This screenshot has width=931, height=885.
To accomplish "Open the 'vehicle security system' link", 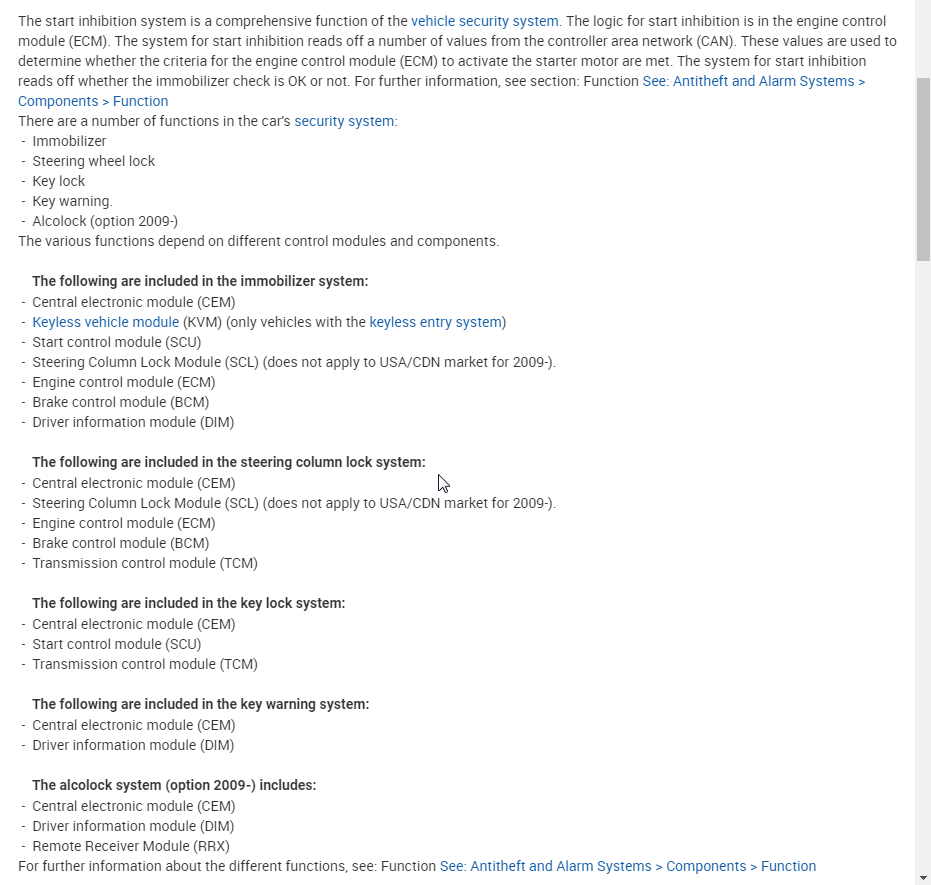I will (484, 21).
